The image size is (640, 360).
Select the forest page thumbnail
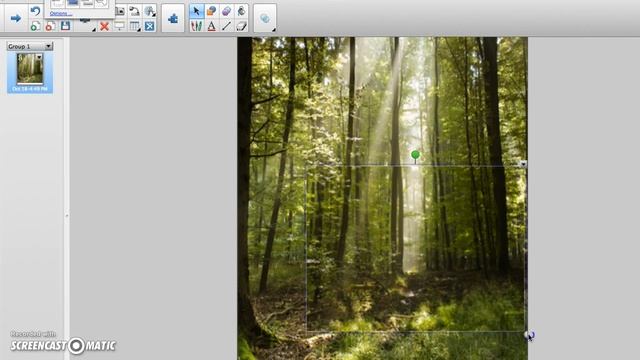point(30,69)
